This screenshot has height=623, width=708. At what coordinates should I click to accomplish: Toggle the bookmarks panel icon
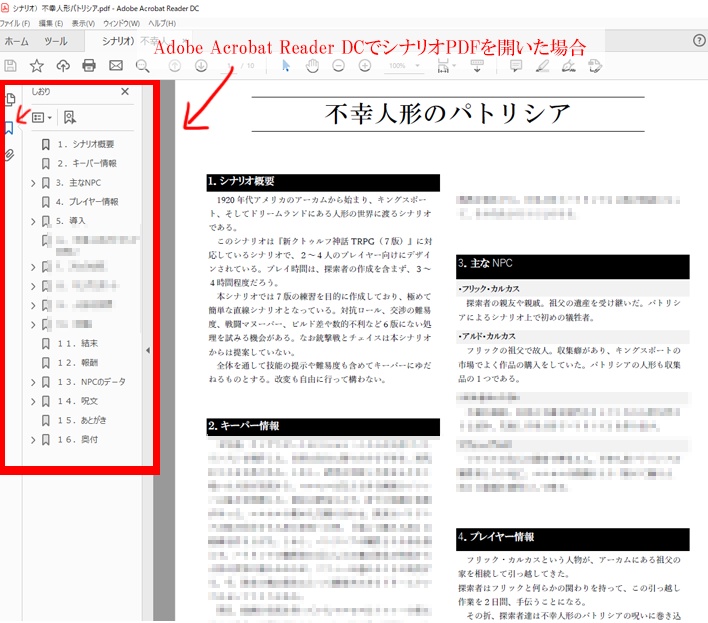tap(9, 128)
